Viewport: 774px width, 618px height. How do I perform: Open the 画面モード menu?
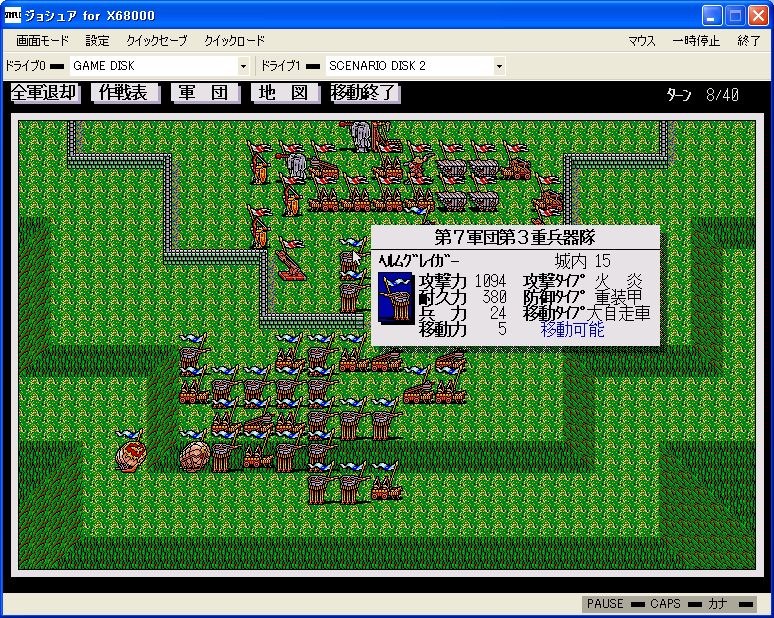tap(42, 40)
